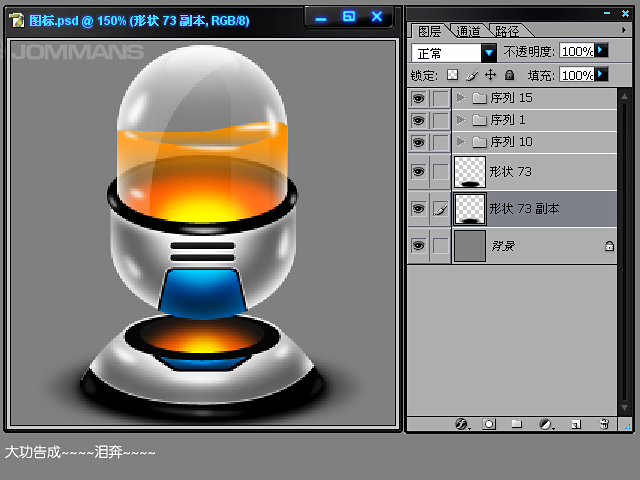The width and height of the screenshot is (640, 480).
Task: Click the add layer style icon
Action: pos(462,424)
